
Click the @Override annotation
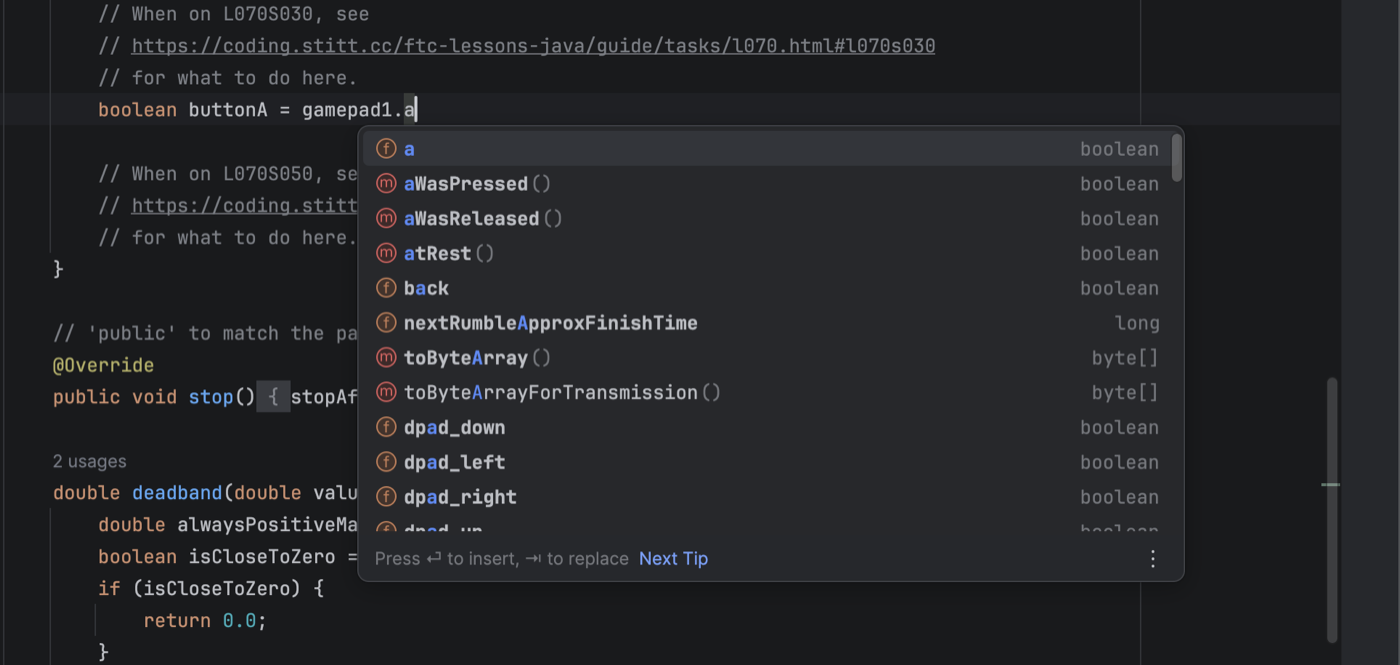coord(103,365)
